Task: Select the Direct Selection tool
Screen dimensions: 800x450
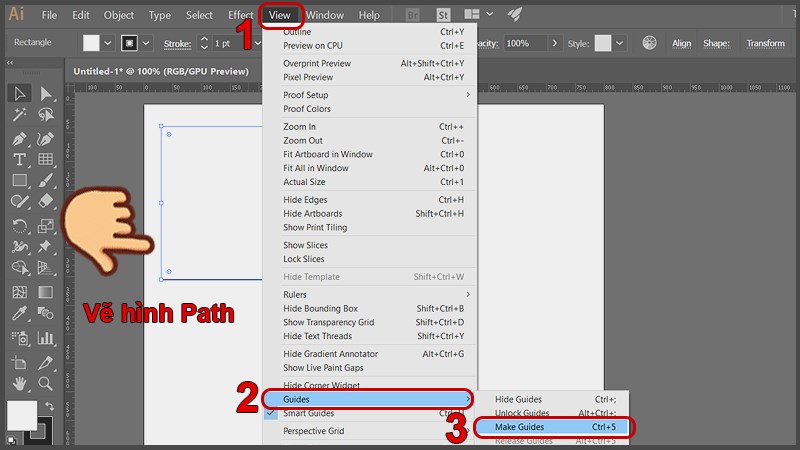Action: (x=45, y=93)
